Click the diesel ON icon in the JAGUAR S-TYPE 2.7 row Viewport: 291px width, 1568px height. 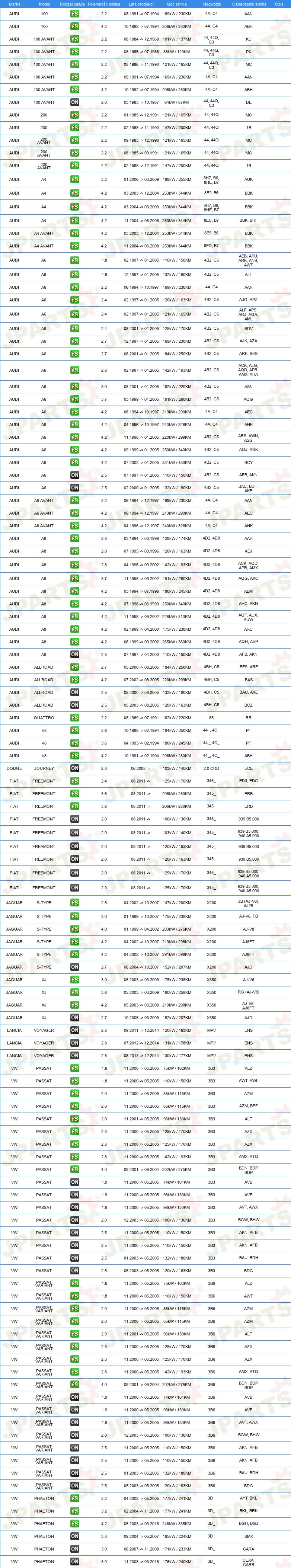(74, 967)
